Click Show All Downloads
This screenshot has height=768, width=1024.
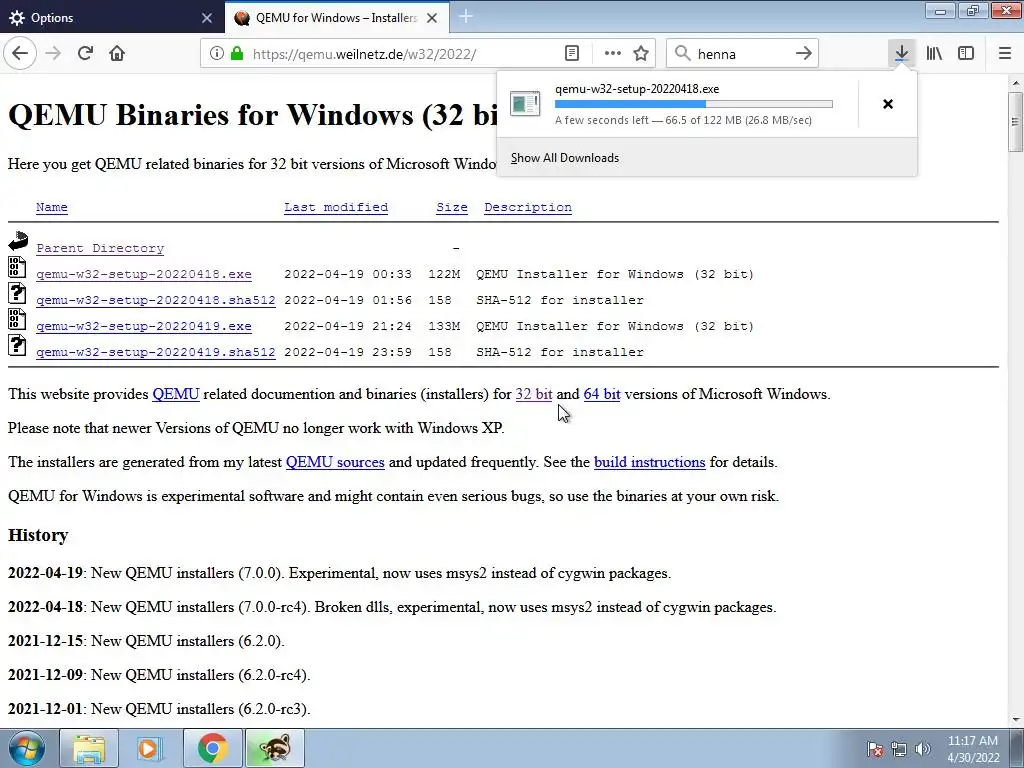(x=565, y=158)
